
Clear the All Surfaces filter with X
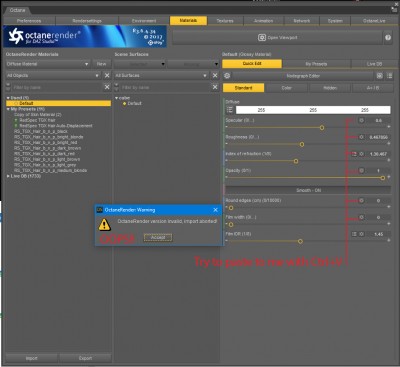215,75
